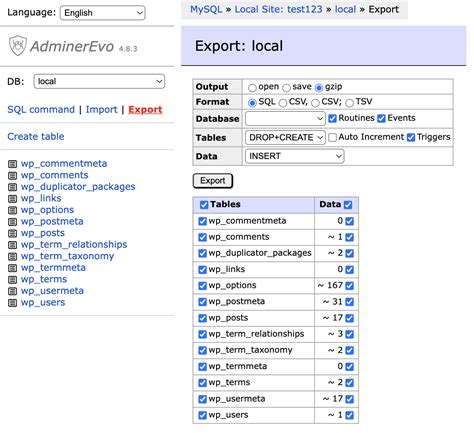Click select-data icon beside wp_usermeta in sidebar

[x=12, y=291]
